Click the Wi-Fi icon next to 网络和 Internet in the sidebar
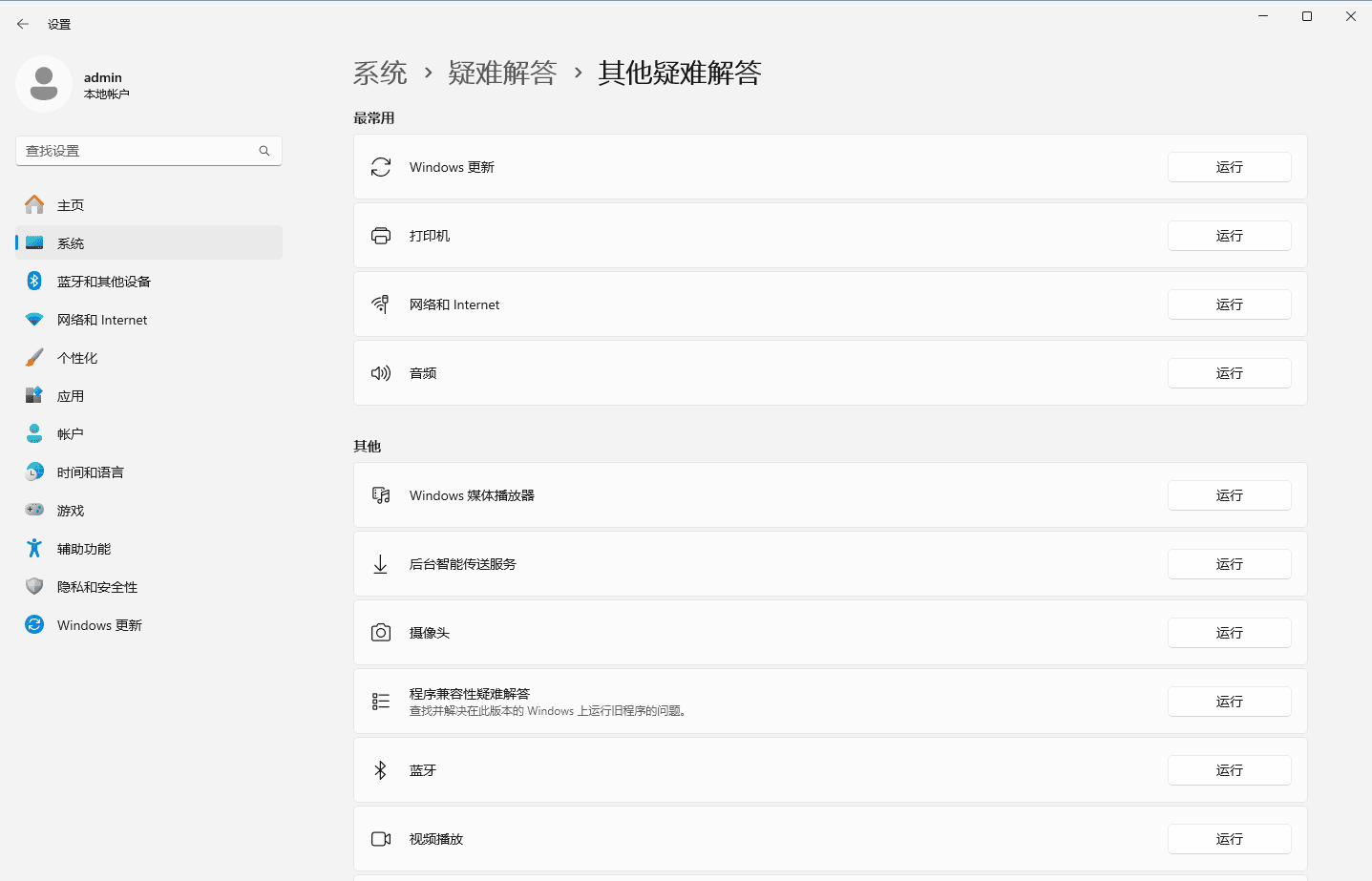This screenshot has height=881, width=1372. pos(34,320)
